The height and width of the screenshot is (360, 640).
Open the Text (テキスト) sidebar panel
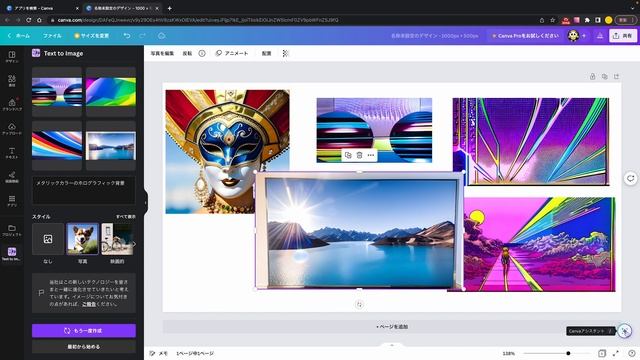12,153
